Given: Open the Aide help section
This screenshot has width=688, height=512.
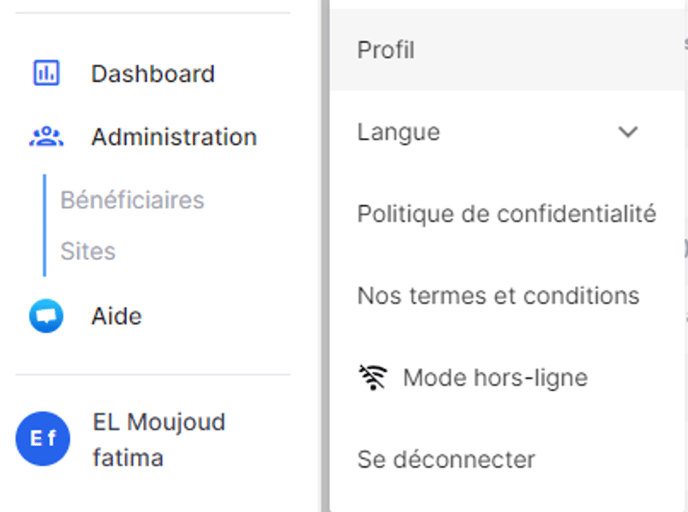Looking at the screenshot, I should [x=116, y=316].
